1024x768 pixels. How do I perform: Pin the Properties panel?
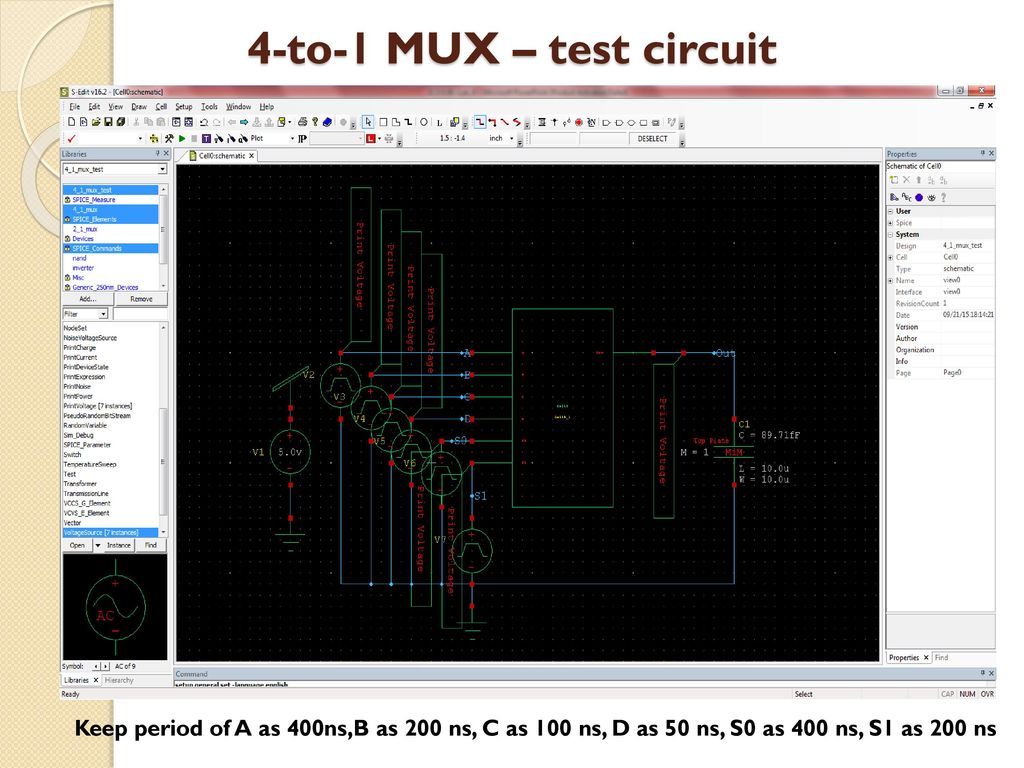click(x=982, y=153)
